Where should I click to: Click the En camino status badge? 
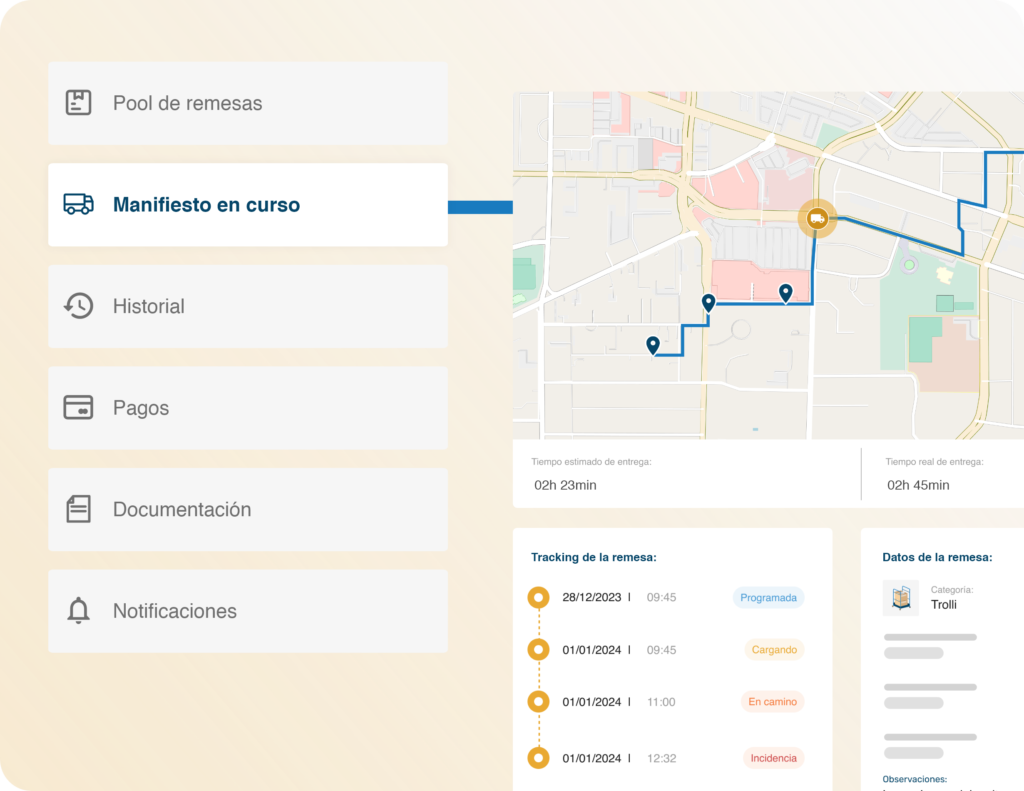[772, 702]
